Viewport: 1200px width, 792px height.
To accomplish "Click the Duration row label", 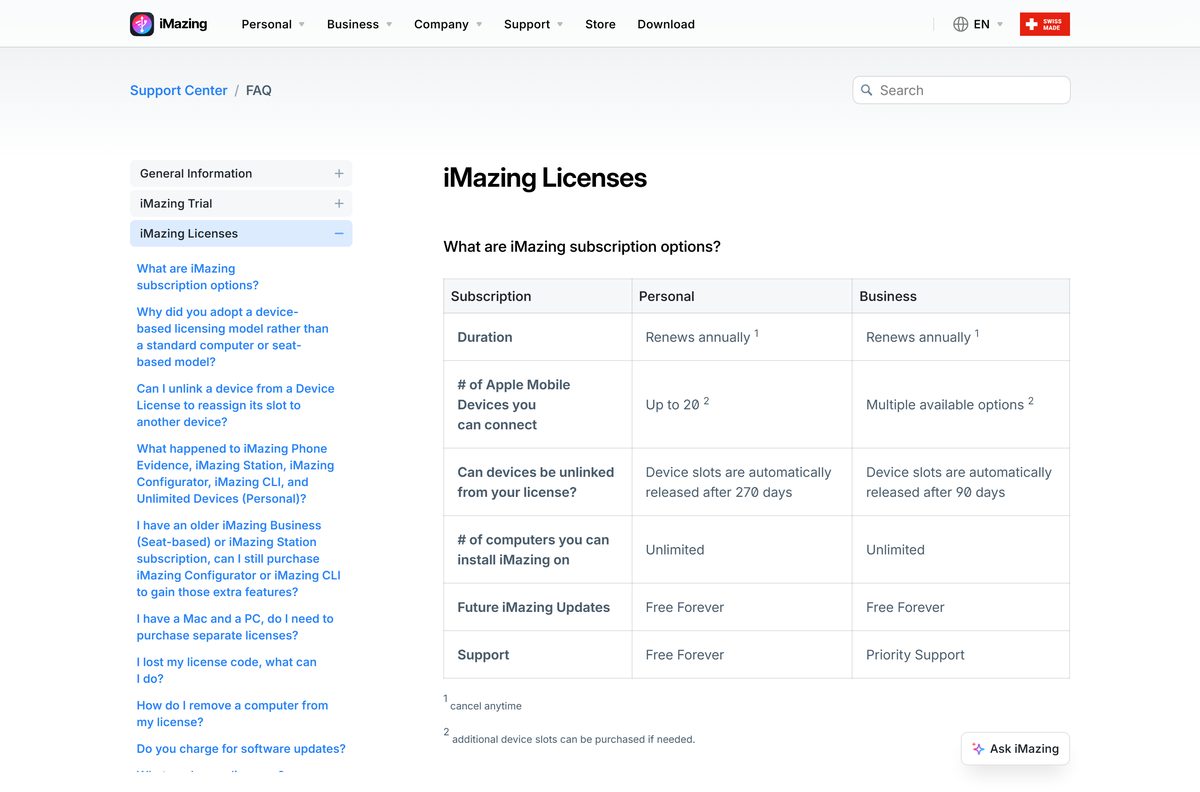I will tap(485, 337).
